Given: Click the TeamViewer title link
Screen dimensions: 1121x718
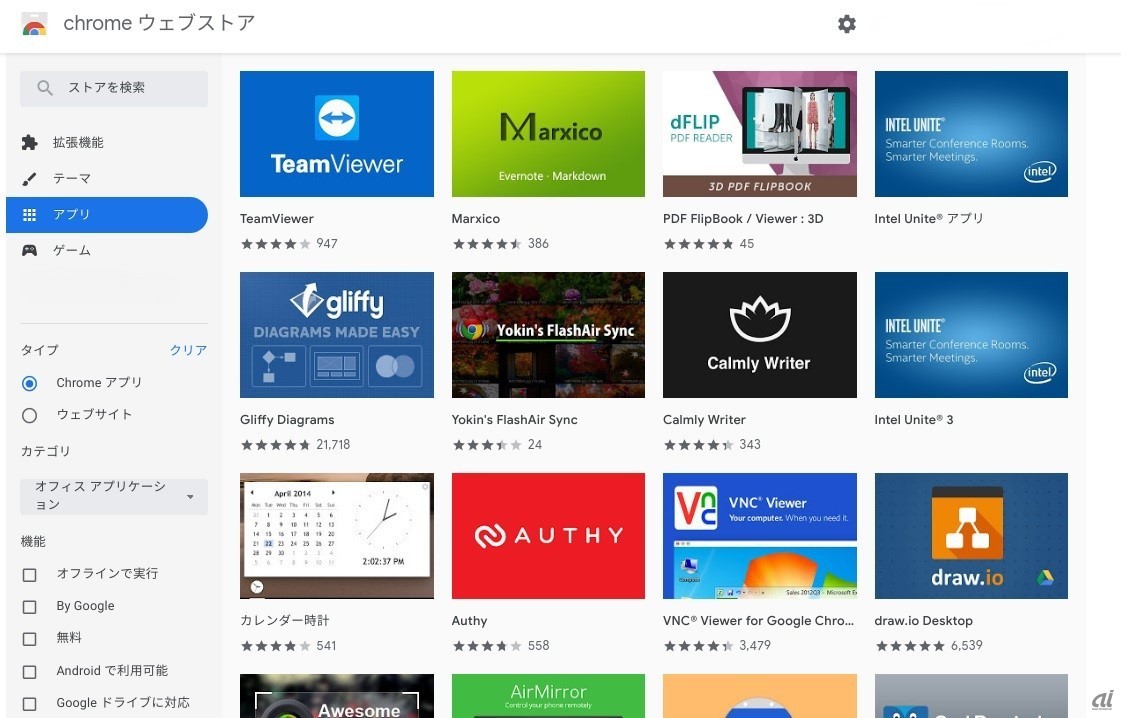Looking at the screenshot, I should [x=277, y=219].
